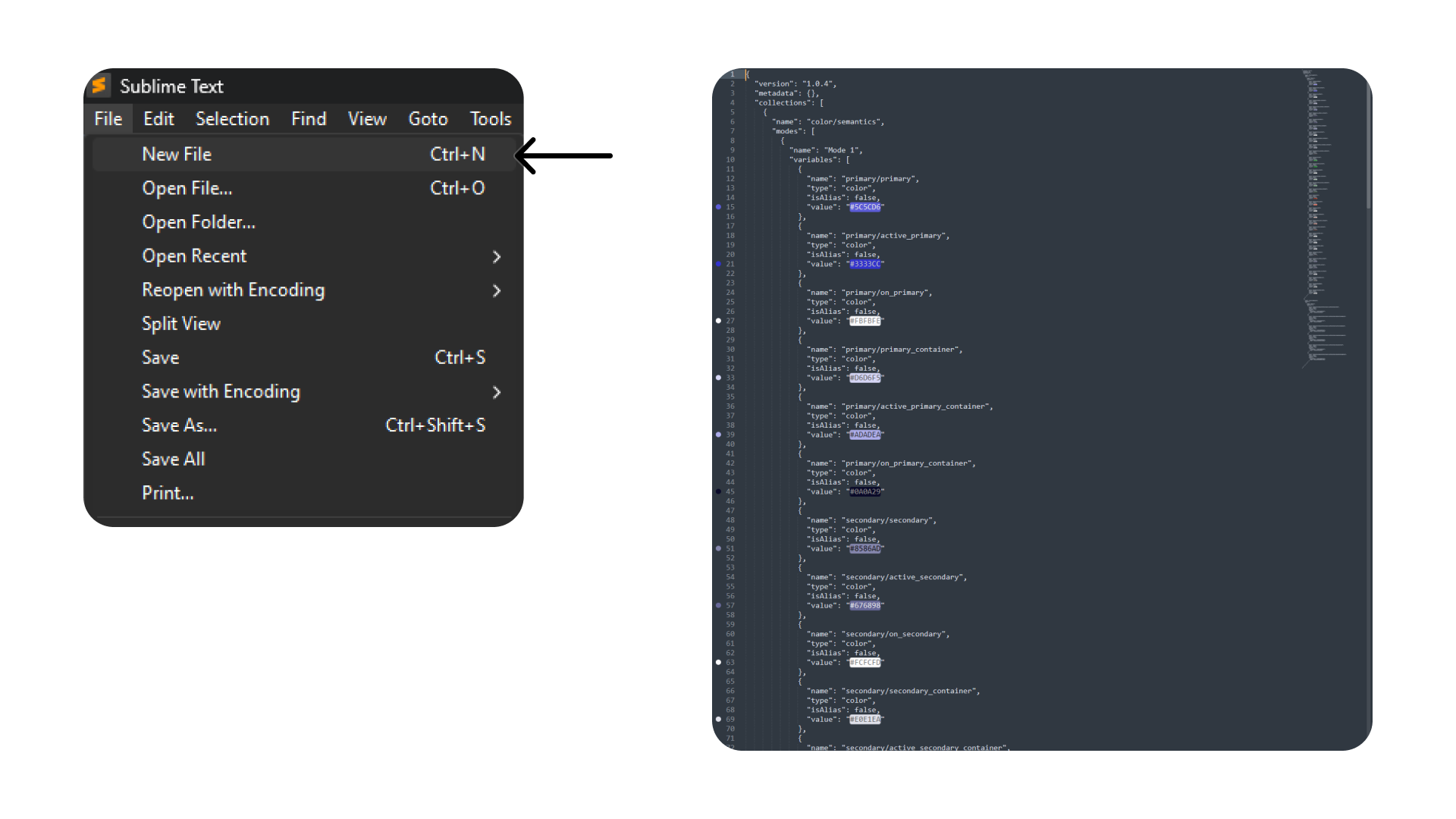The image size is (1456, 819).
Task: Expand the Reopen with Encoding submenu
Action: (x=497, y=290)
